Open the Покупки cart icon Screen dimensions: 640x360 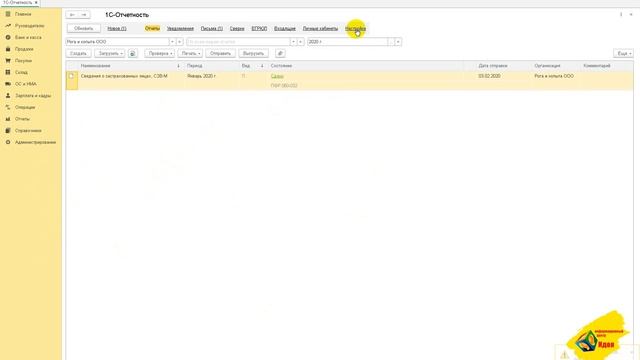pyautogui.click(x=8, y=60)
